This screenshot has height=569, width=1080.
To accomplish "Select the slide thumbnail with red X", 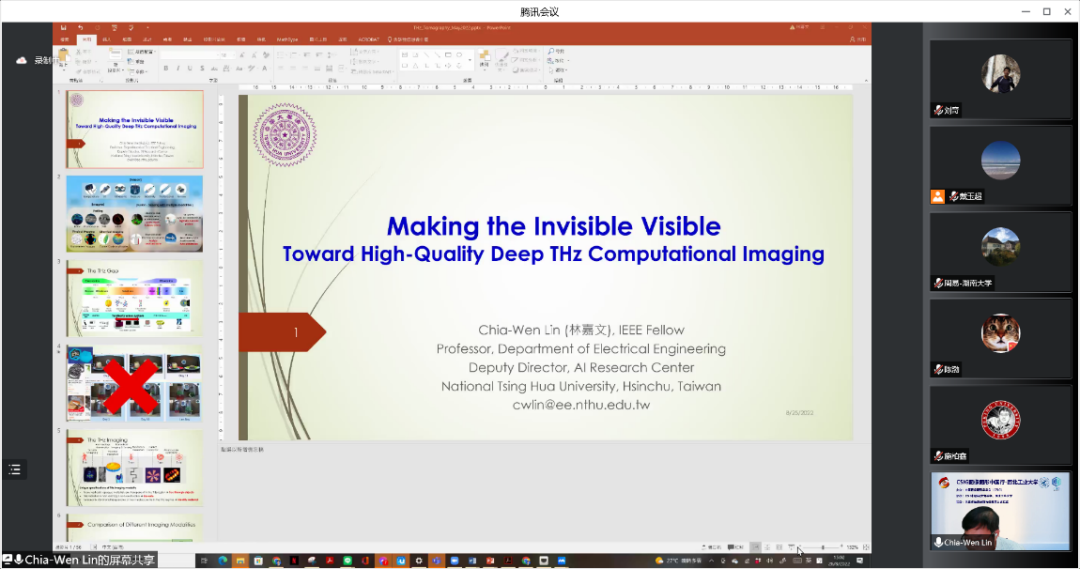I will pos(134,383).
